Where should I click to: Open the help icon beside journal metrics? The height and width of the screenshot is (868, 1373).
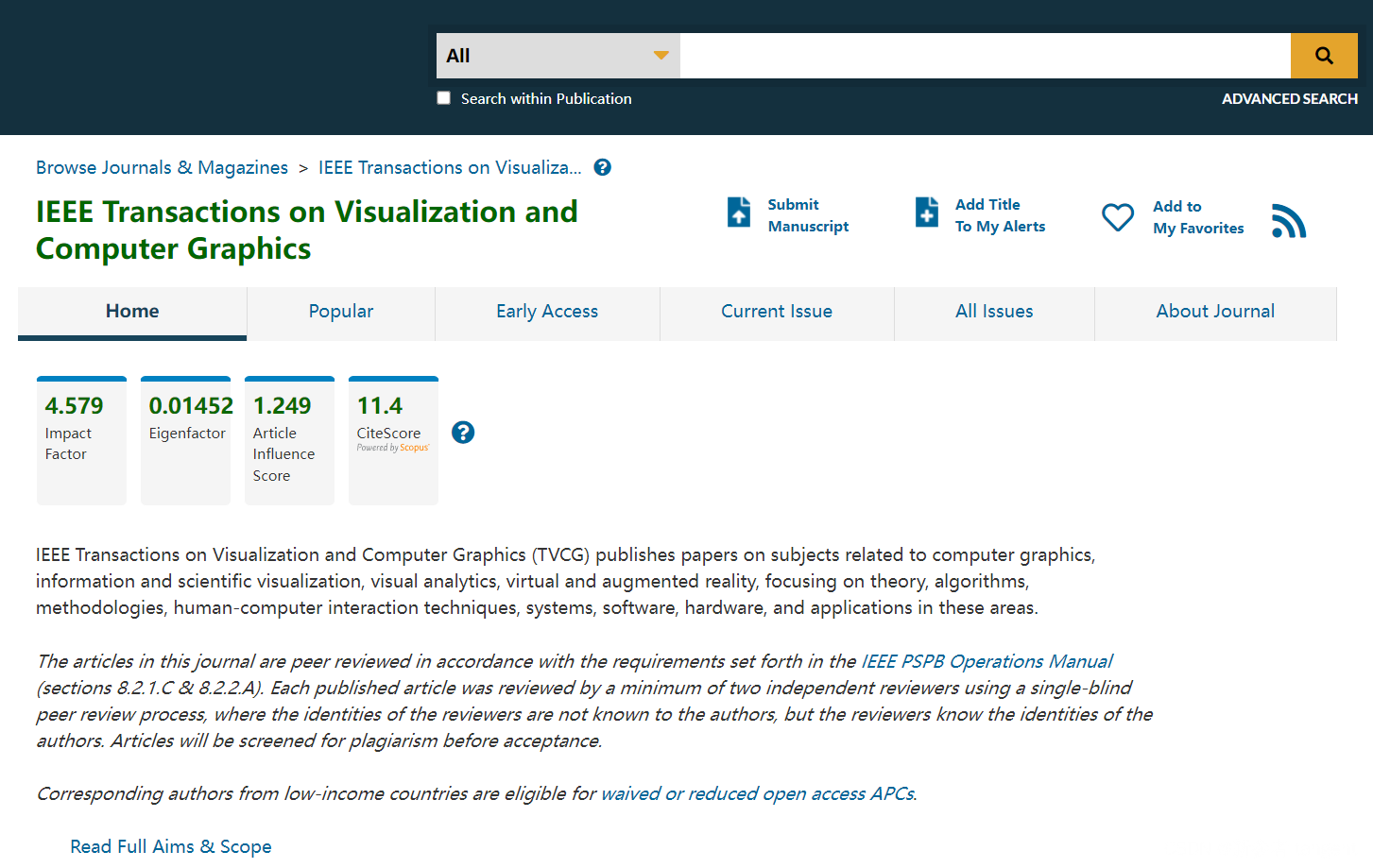(x=463, y=433)
